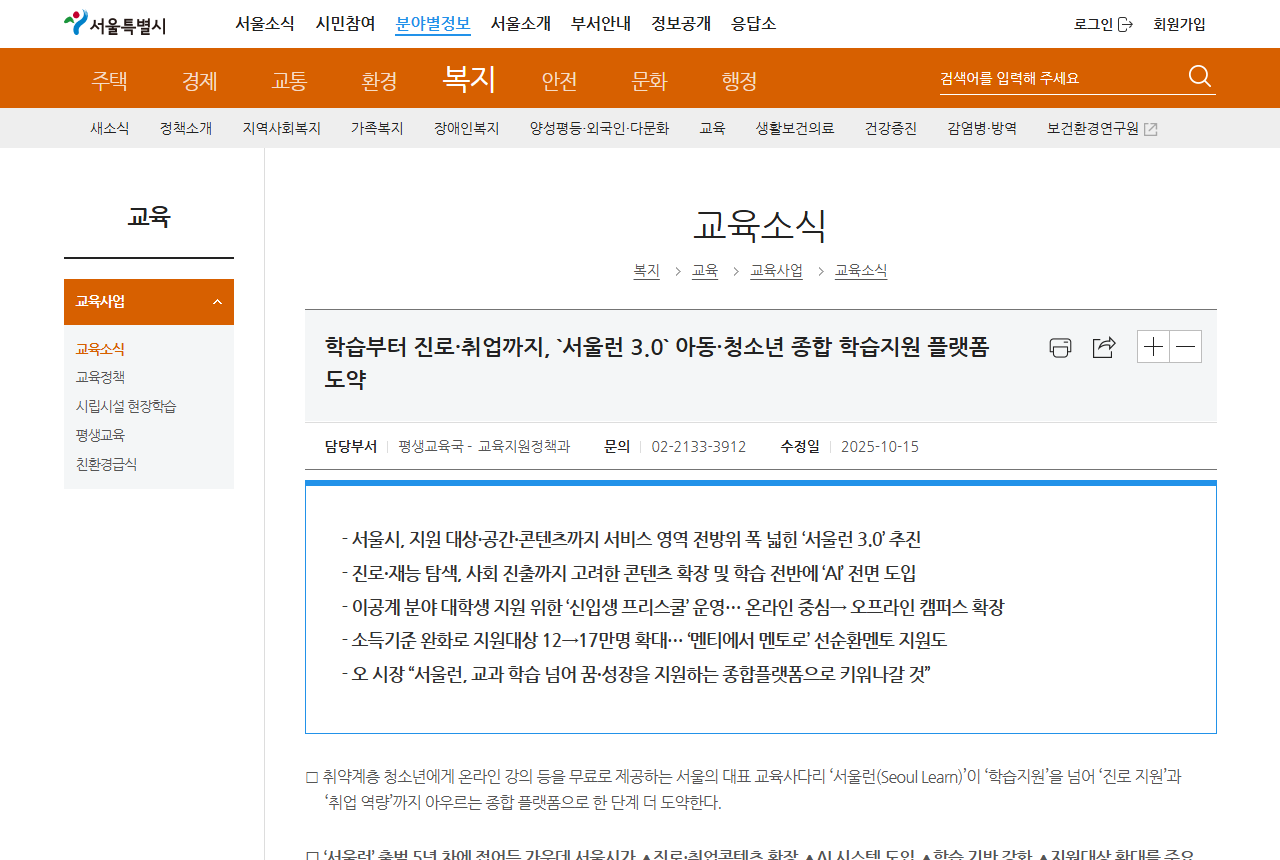Select the 환경 category tab
The image size is (1280, 860).
point(380,81)
